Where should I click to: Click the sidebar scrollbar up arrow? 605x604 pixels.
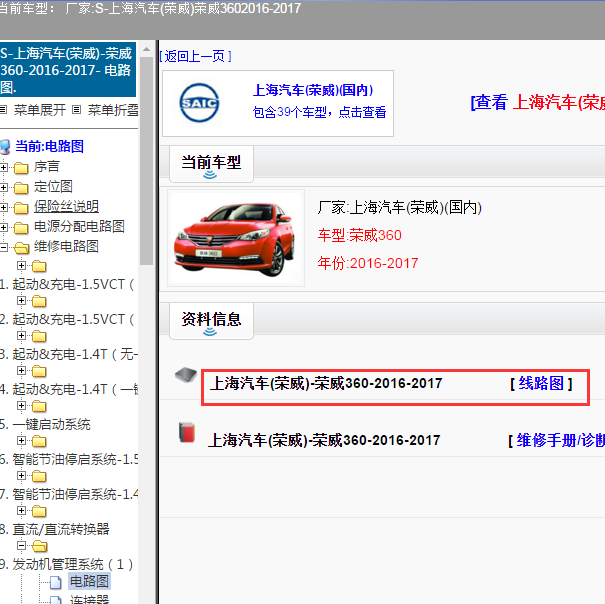(146, 49)
